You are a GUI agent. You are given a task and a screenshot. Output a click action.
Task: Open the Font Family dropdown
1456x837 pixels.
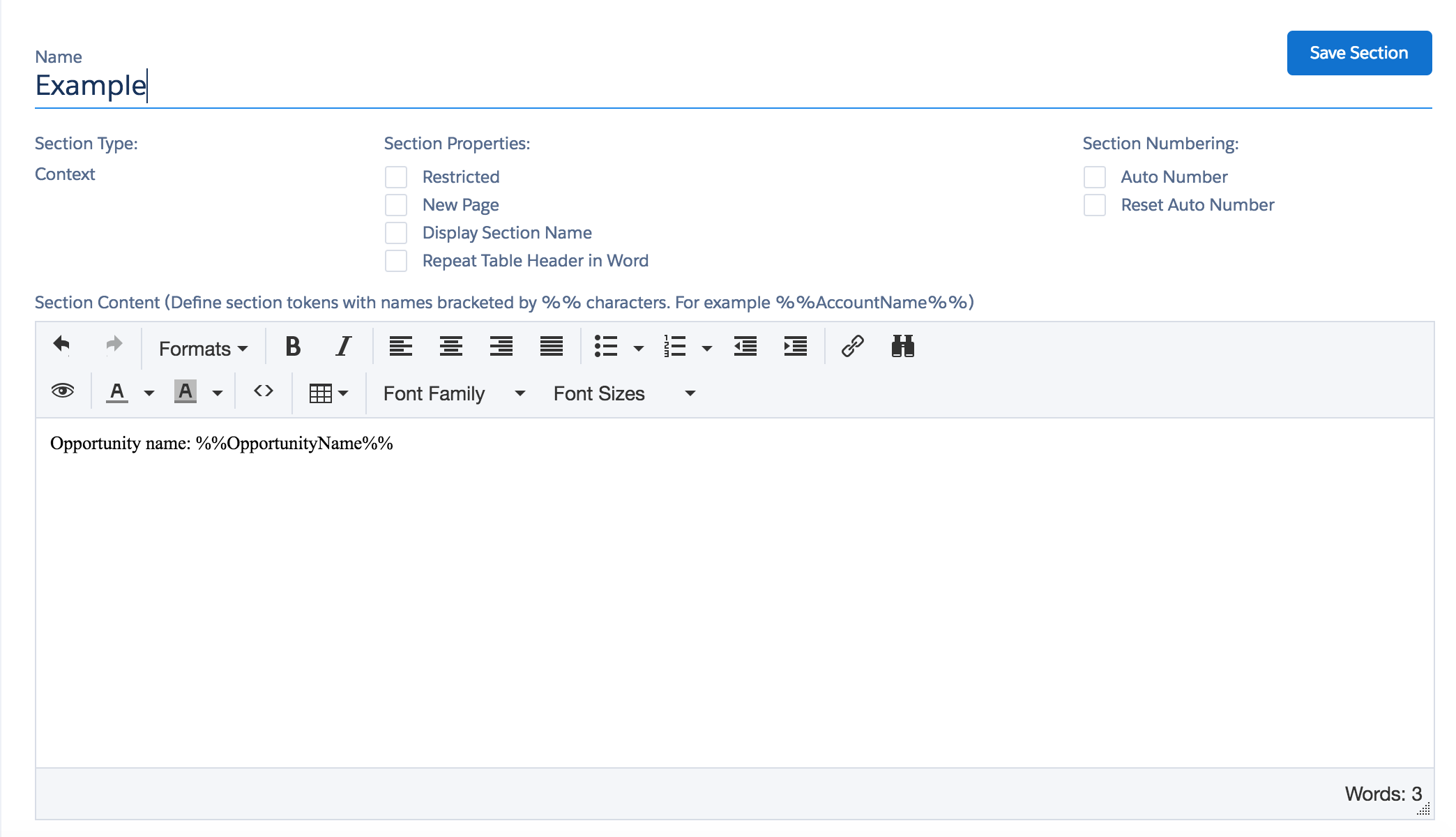coord(452,393)
